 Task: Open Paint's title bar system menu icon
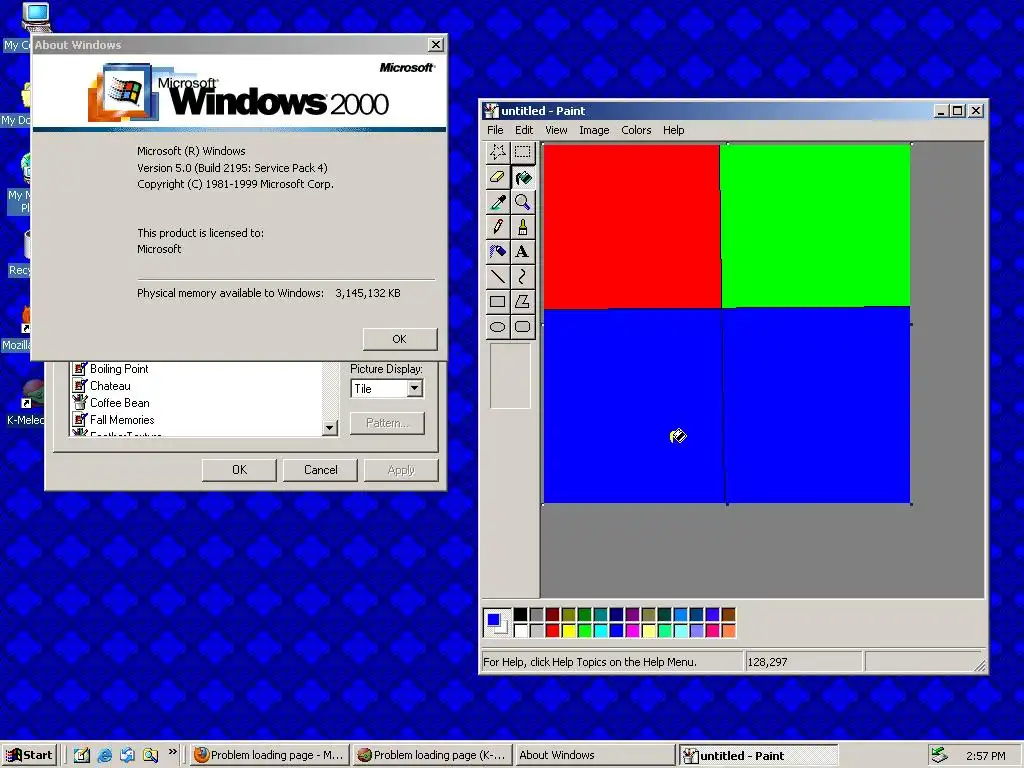tap(491, 111)
